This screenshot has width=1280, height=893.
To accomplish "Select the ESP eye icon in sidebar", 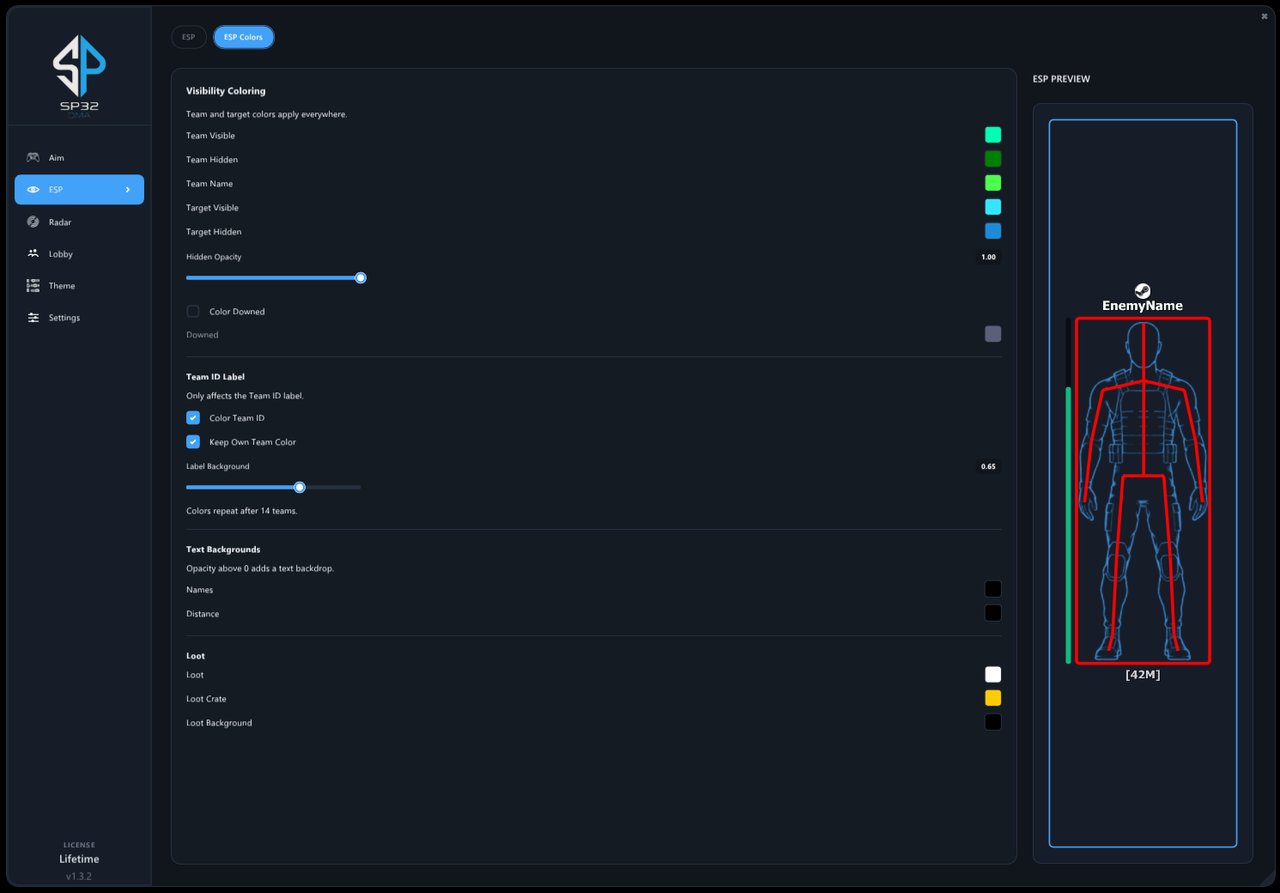I will coord(33,190).
